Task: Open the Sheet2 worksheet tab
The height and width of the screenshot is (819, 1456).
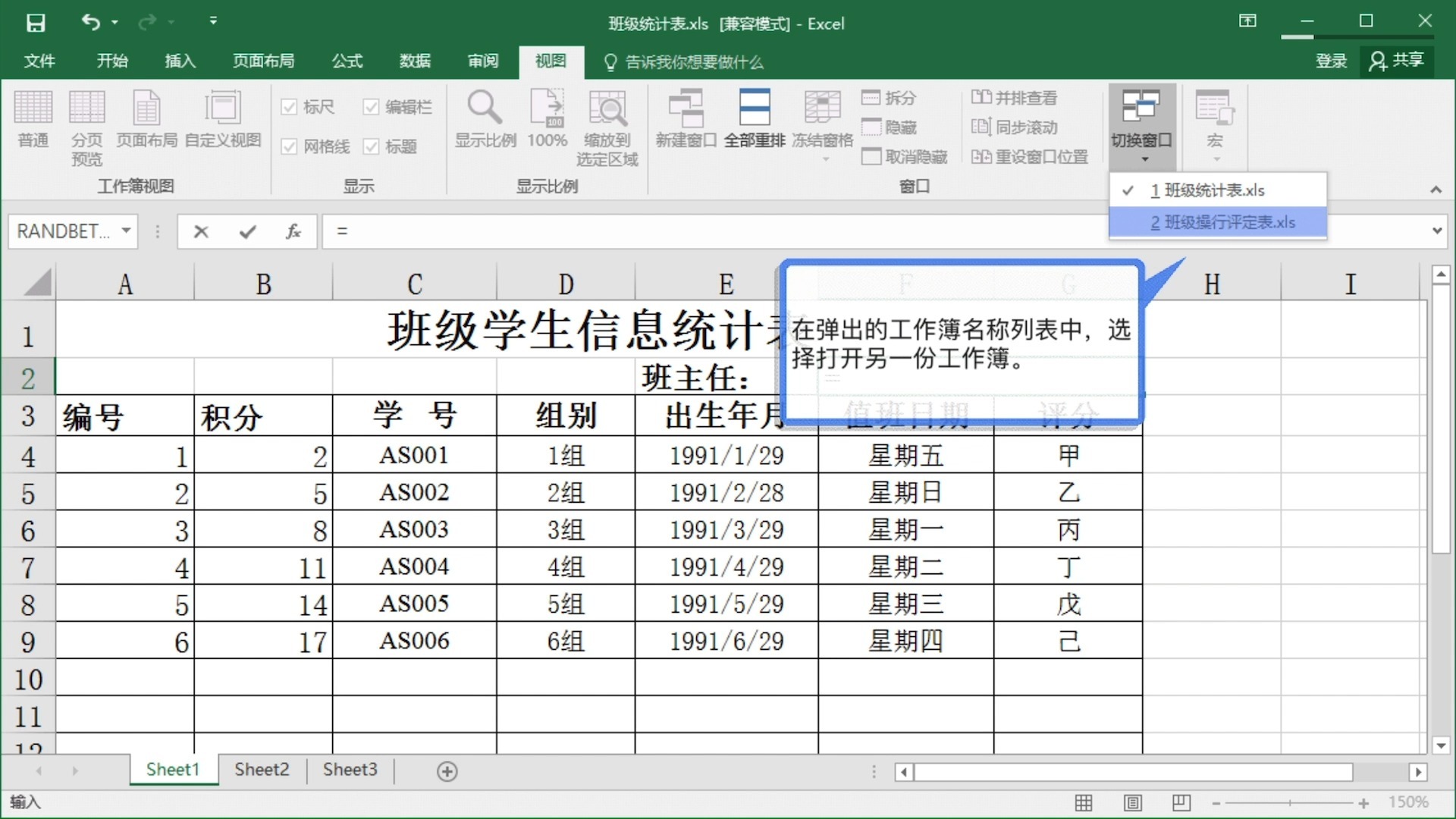Action: click(x=261, y=770)
